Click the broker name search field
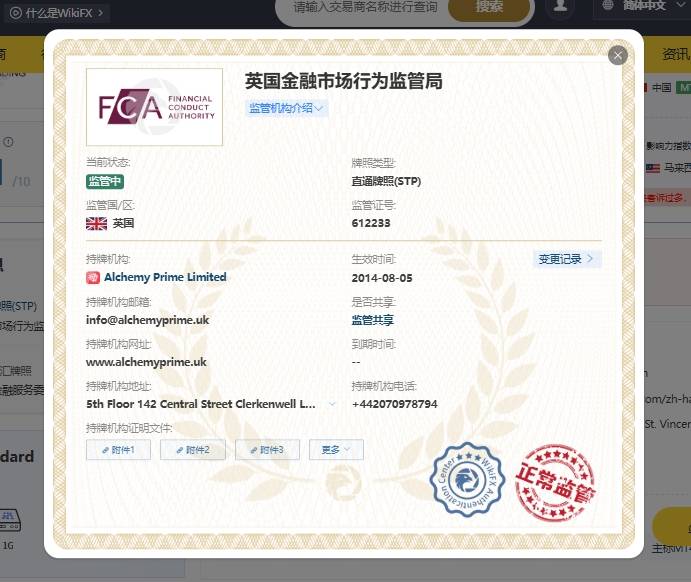The image size is (691, 582). coord(365,7)
